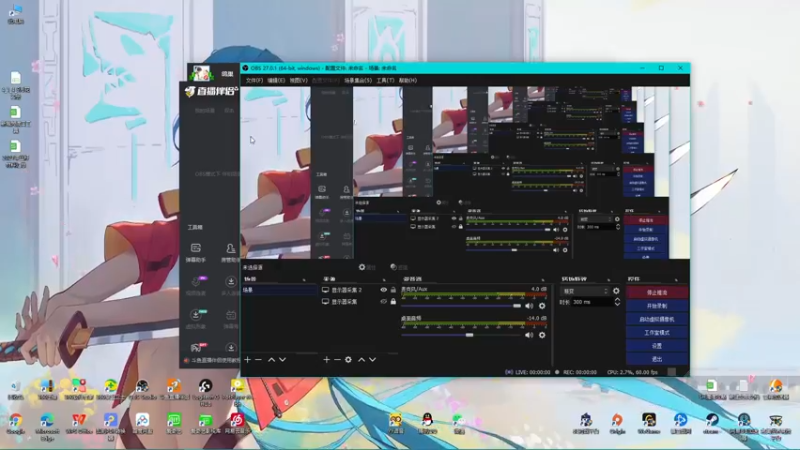Click the red 停止推流 button
The height and width of the screenshot is (450, 800).
coord(657,293)
